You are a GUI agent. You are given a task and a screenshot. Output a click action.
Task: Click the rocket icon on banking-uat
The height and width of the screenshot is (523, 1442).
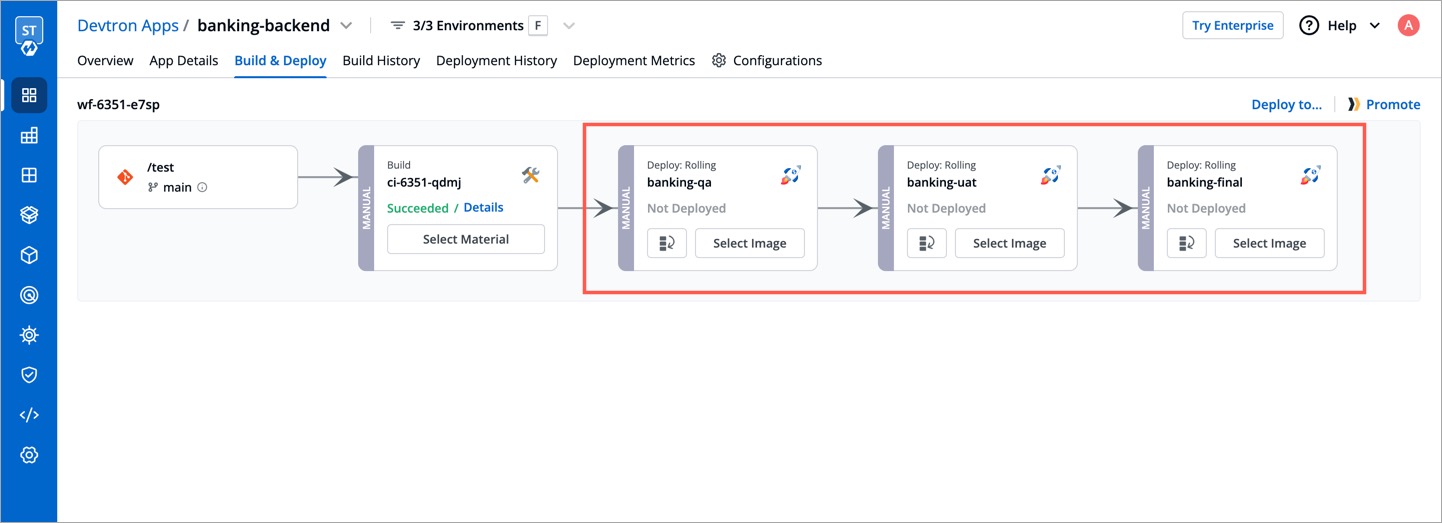(1051, 175)
